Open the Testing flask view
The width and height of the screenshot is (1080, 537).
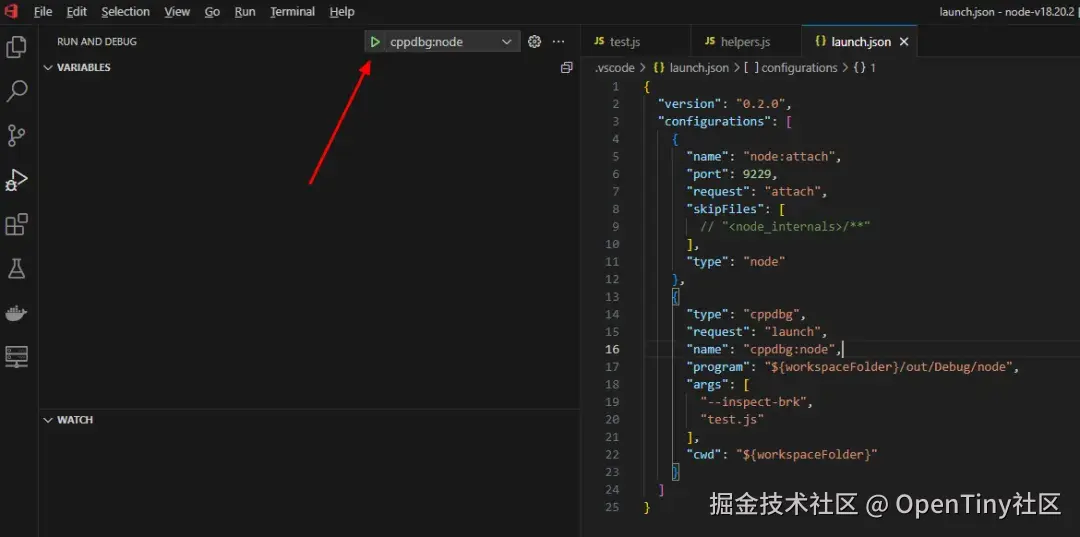click(x=17, y=268)
